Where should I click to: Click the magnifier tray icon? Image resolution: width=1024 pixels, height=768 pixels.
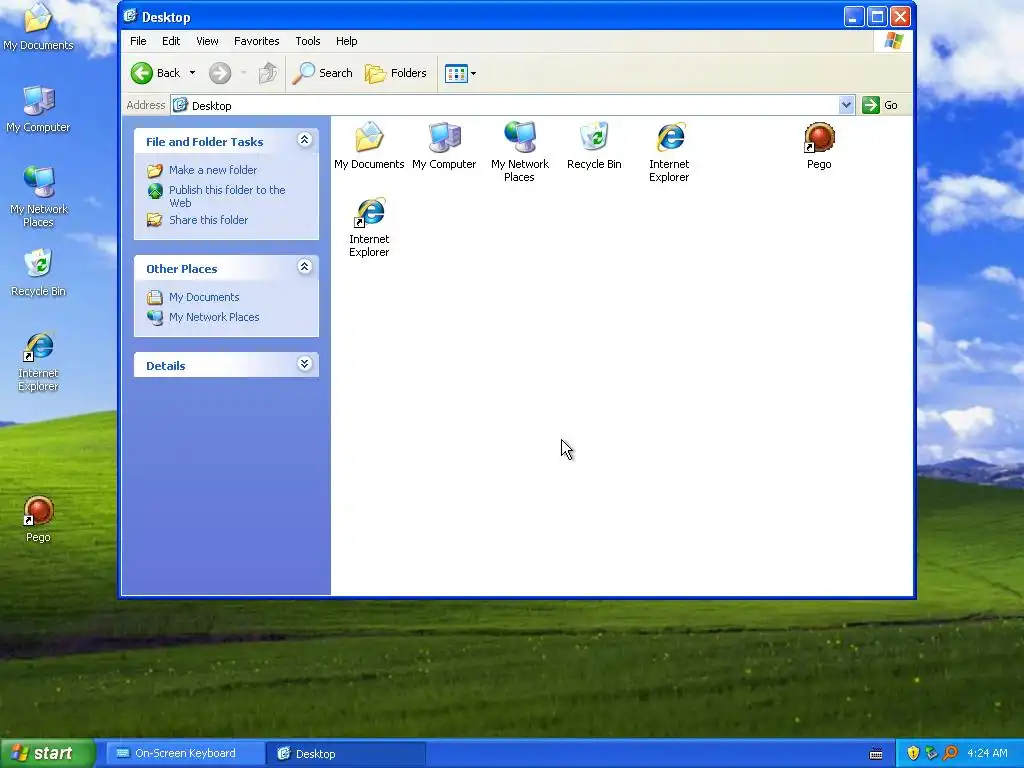tap(950, 753)
